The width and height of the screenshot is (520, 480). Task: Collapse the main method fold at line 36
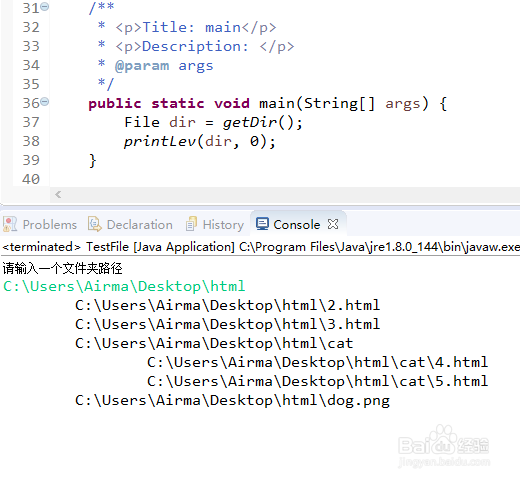point(45,101)
